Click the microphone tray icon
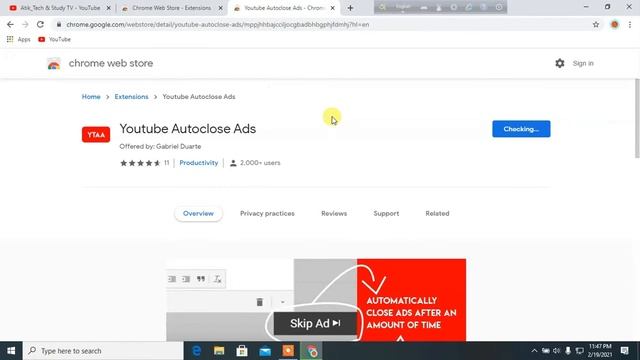The width and height of the screenshot is (640, 360). click(x=568, y=351)
